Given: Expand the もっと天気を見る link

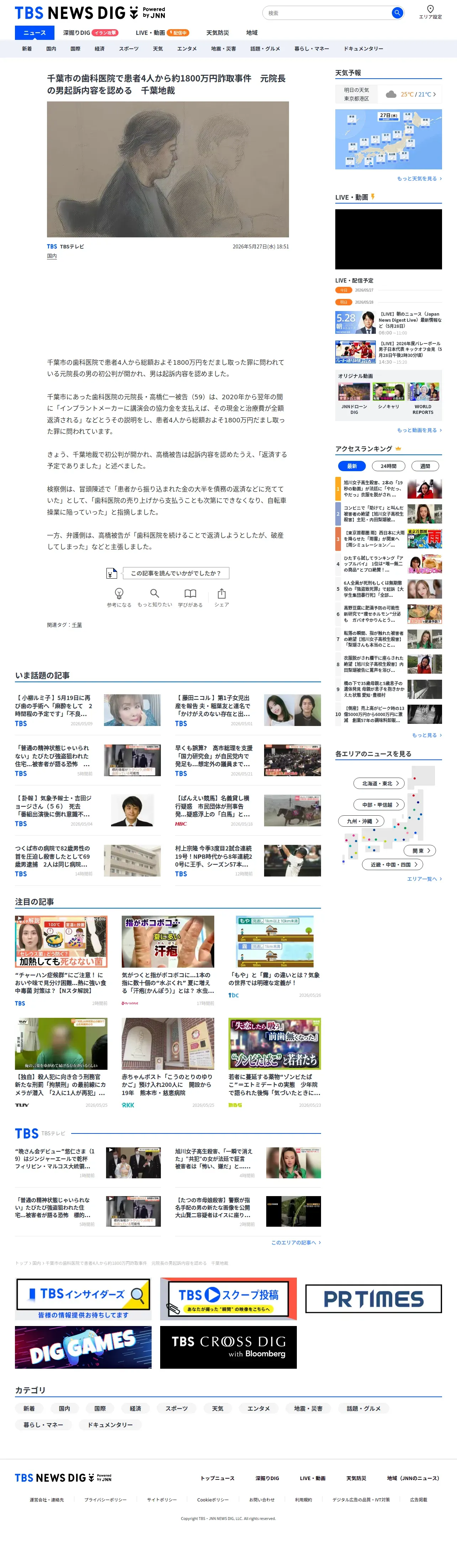Looking at the screenshot, I should click(x=419, y=179).
